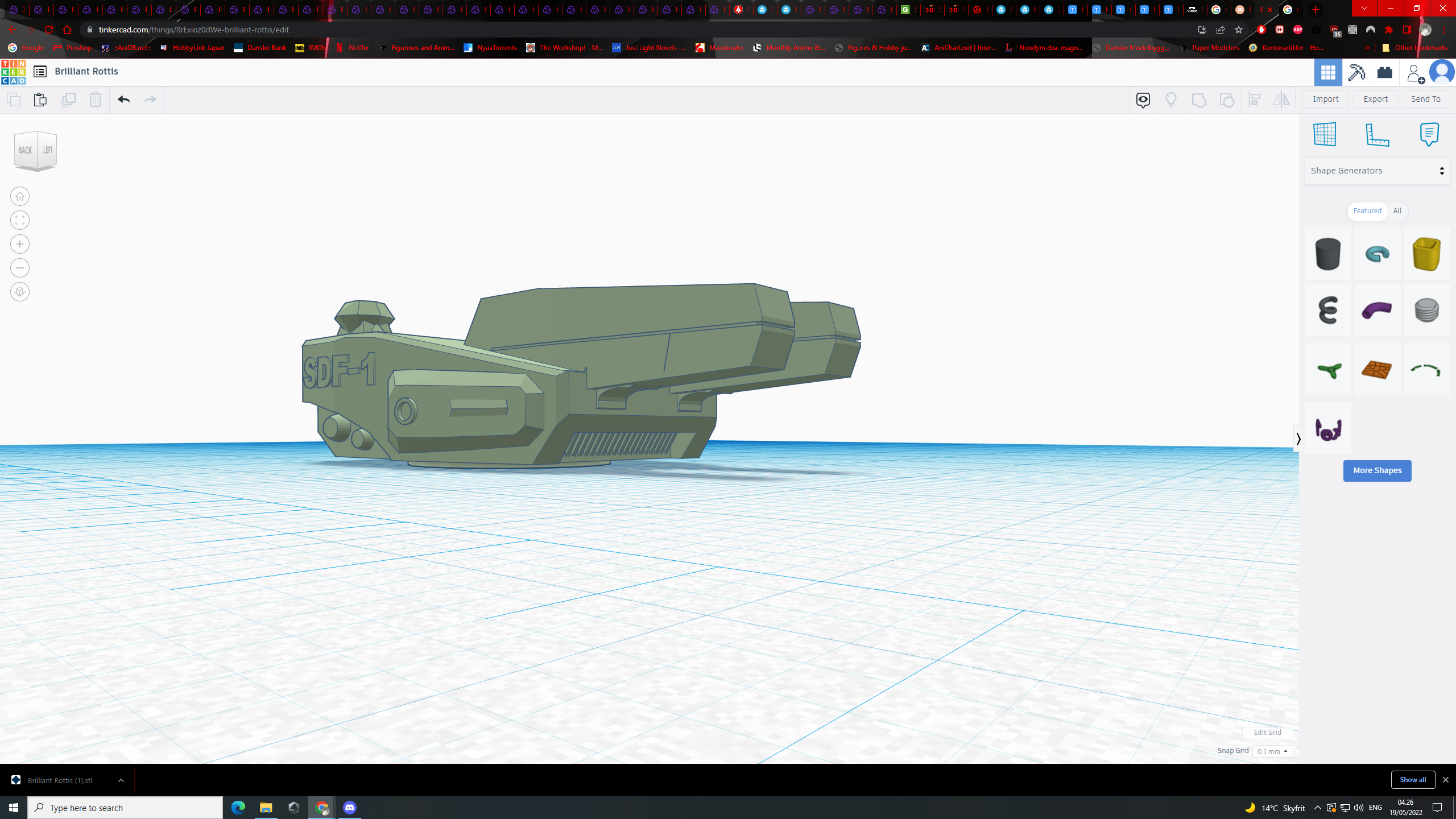Click the Edit Grid button

click(1268, 733)
